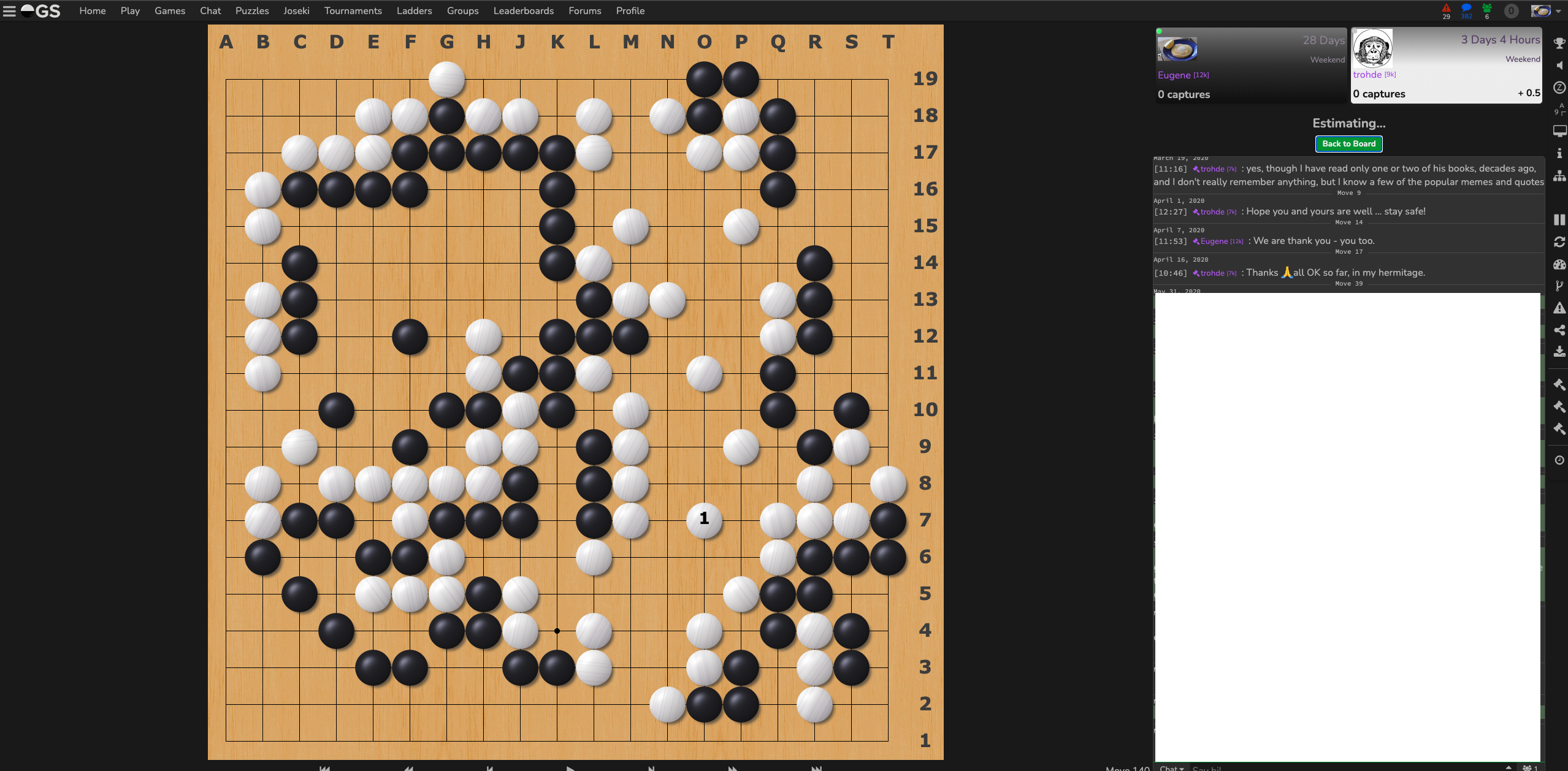Click the '+ 0.5' komi text
The image size is (1568, 771).
pyautogui.click(x=1529, y=93)
